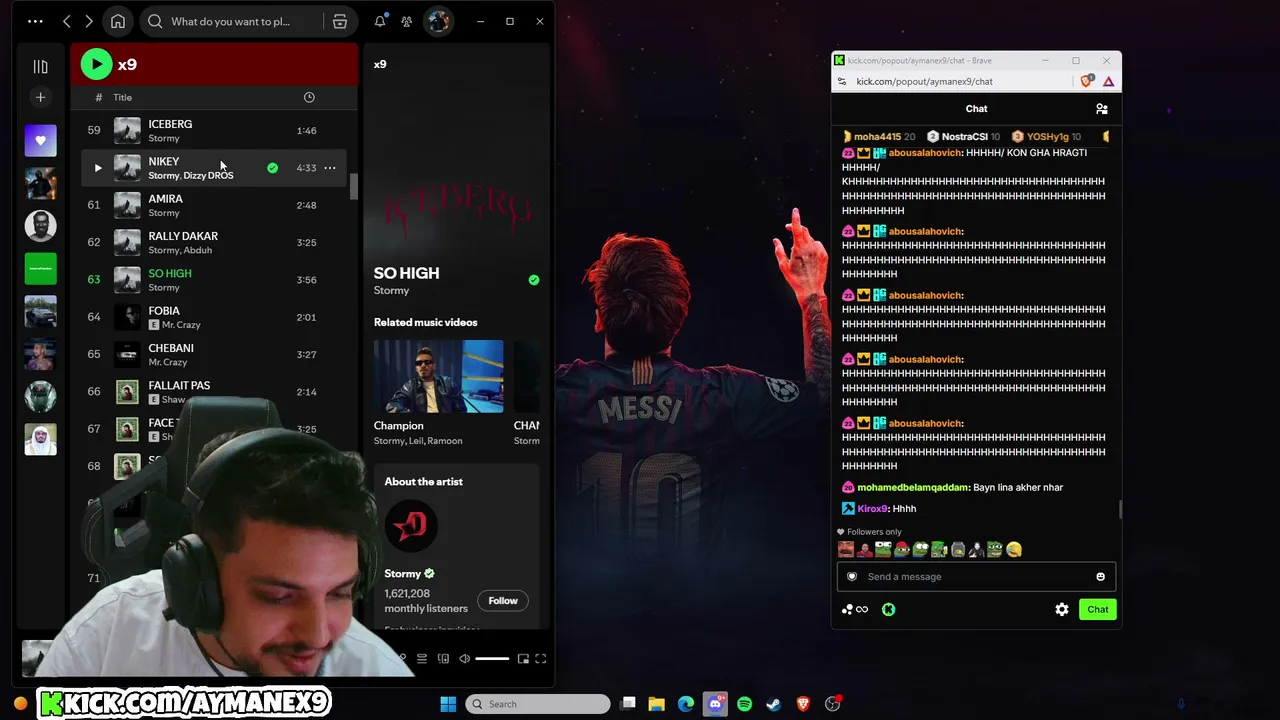Open OBS Studio from taskbar

click(832, 704)
